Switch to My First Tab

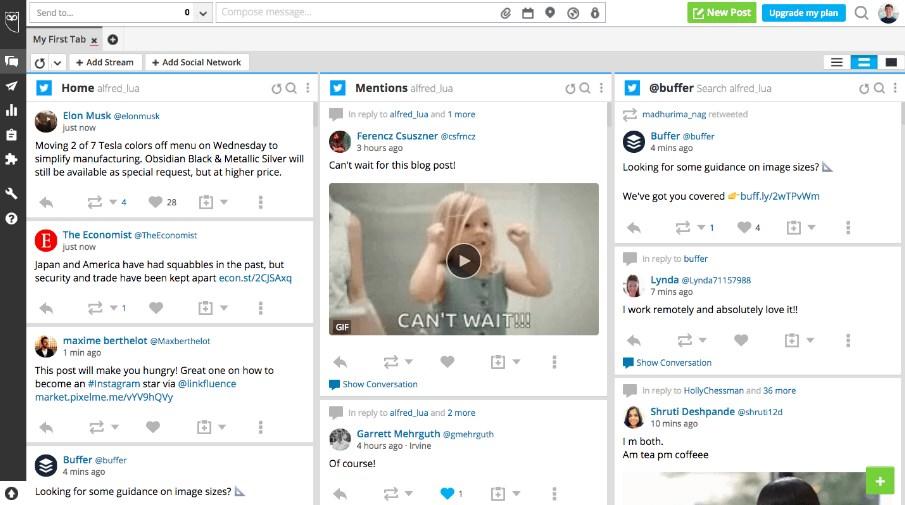[x=59, y=39]
